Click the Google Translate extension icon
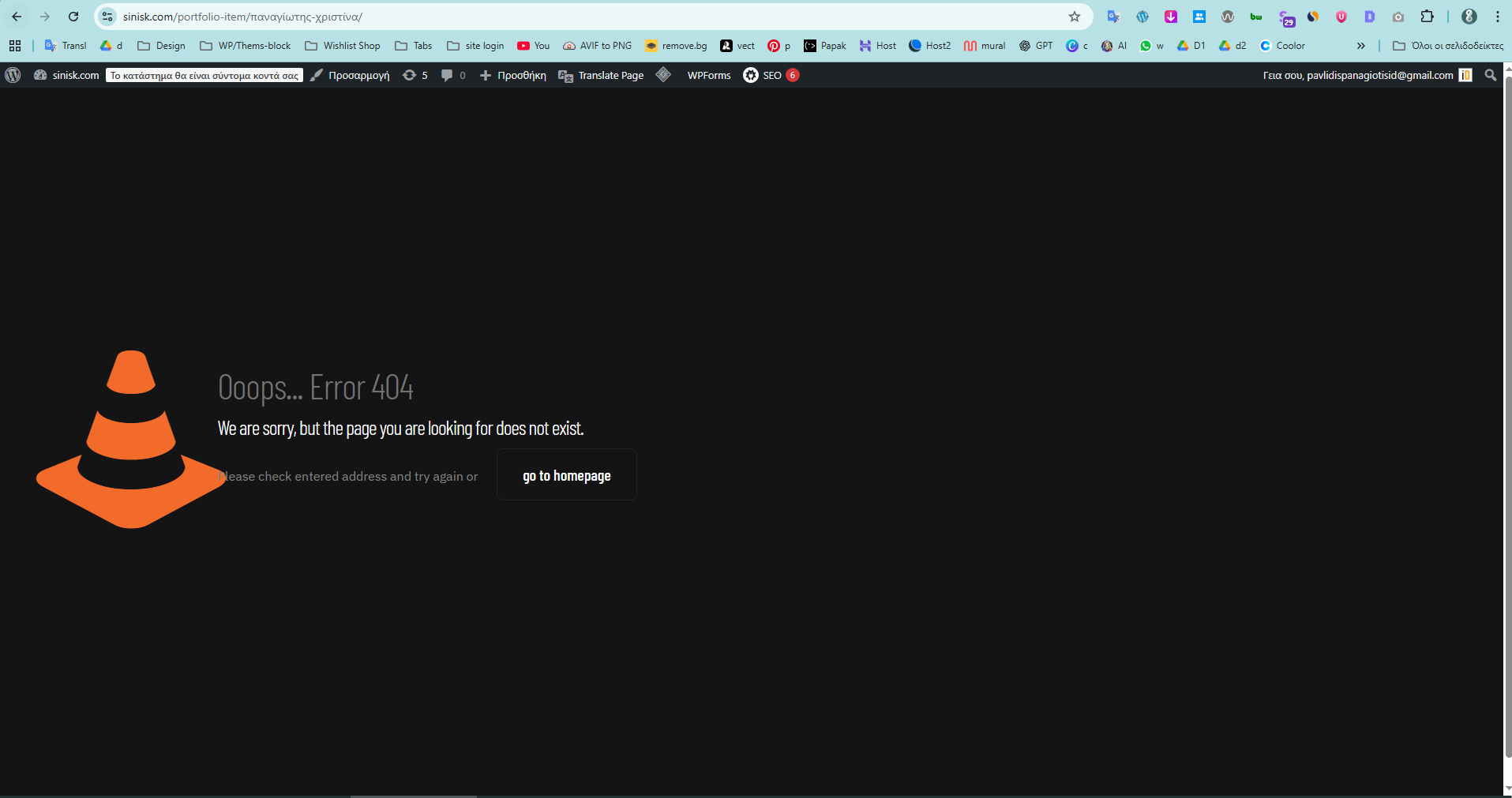 pos(1113,17)
